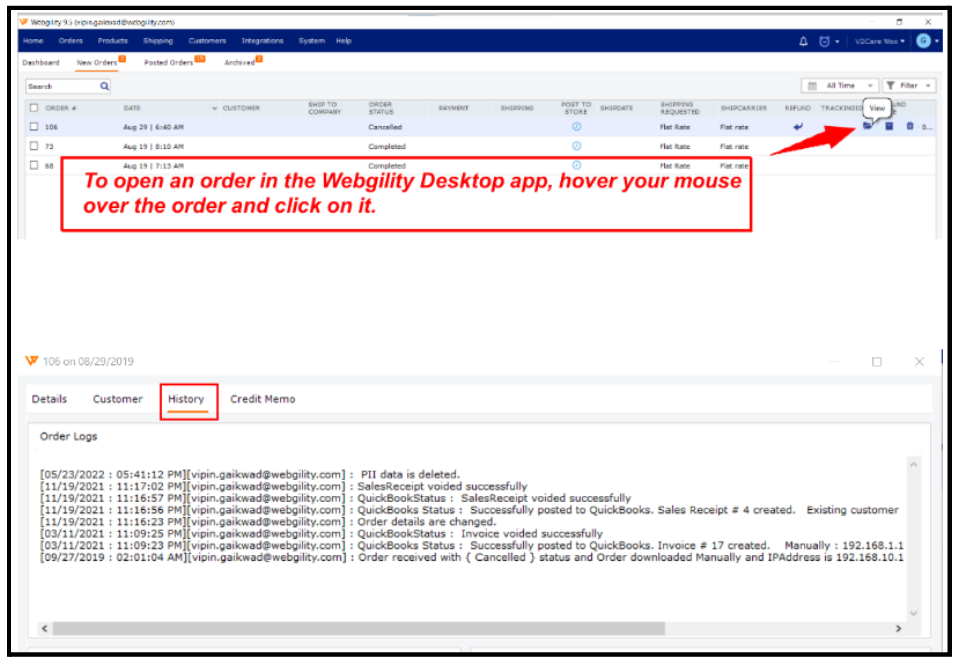Open the alarm clock scheduler icon
Screen dimensions: 960x665
(824, 41)
